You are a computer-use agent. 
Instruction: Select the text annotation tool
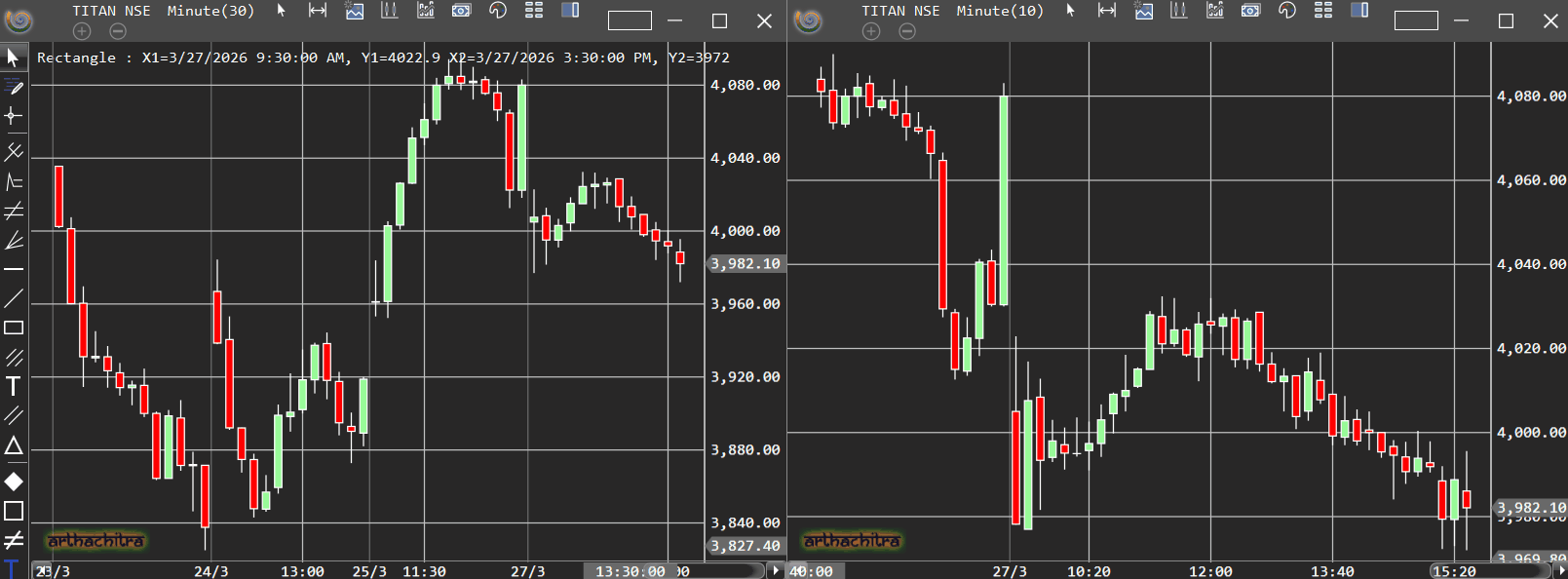(x=14, y=387)
